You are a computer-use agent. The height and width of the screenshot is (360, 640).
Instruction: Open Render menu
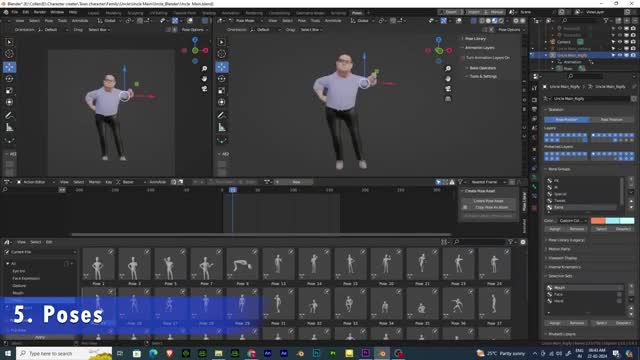tap(40, 12)
